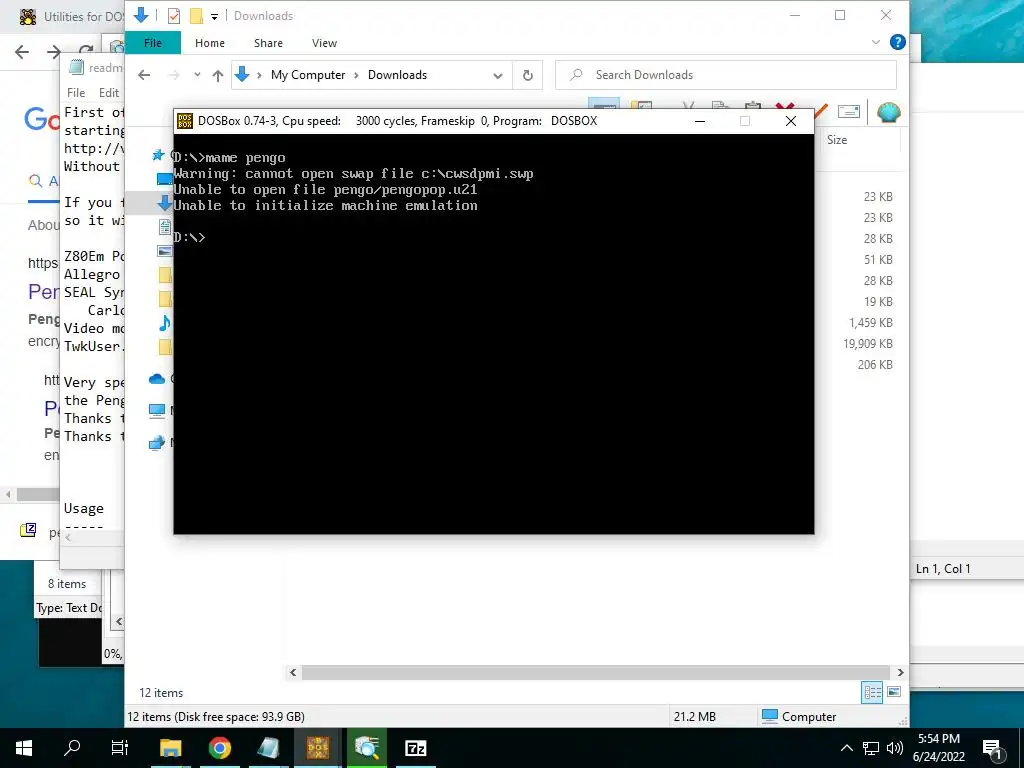Image resolution: width=1024 pixels, height=768 pixels.
Task: Open Explorer Help icon
Action: [x=897, y=42]
